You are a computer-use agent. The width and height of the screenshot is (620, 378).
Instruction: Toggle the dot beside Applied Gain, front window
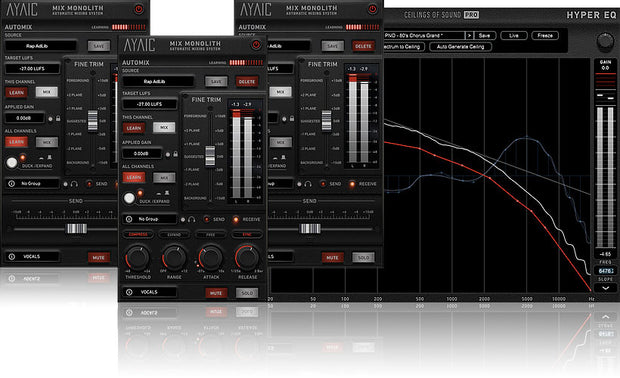tap(168, 155)
